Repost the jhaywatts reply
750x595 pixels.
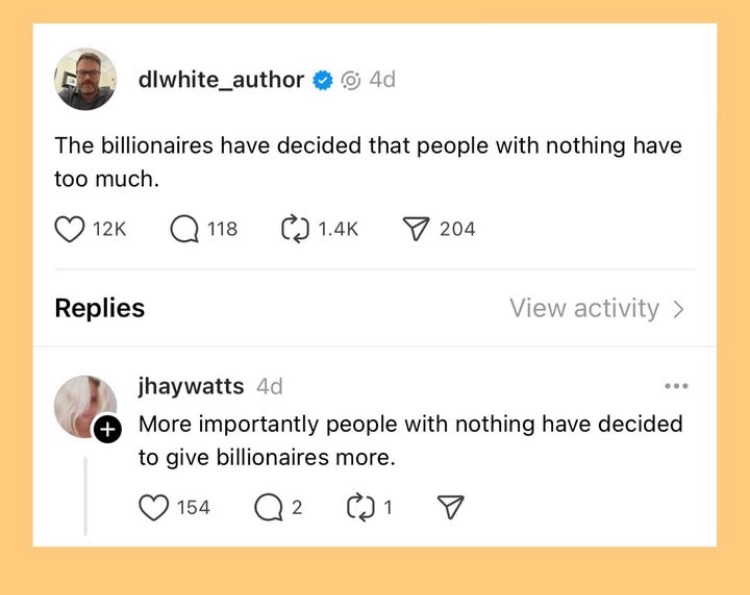(x=358, y=507)
